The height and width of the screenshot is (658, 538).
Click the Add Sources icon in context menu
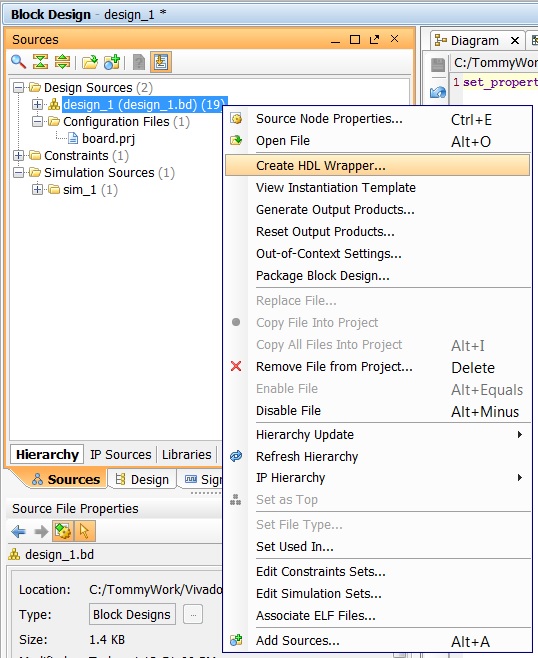[236, 640]
